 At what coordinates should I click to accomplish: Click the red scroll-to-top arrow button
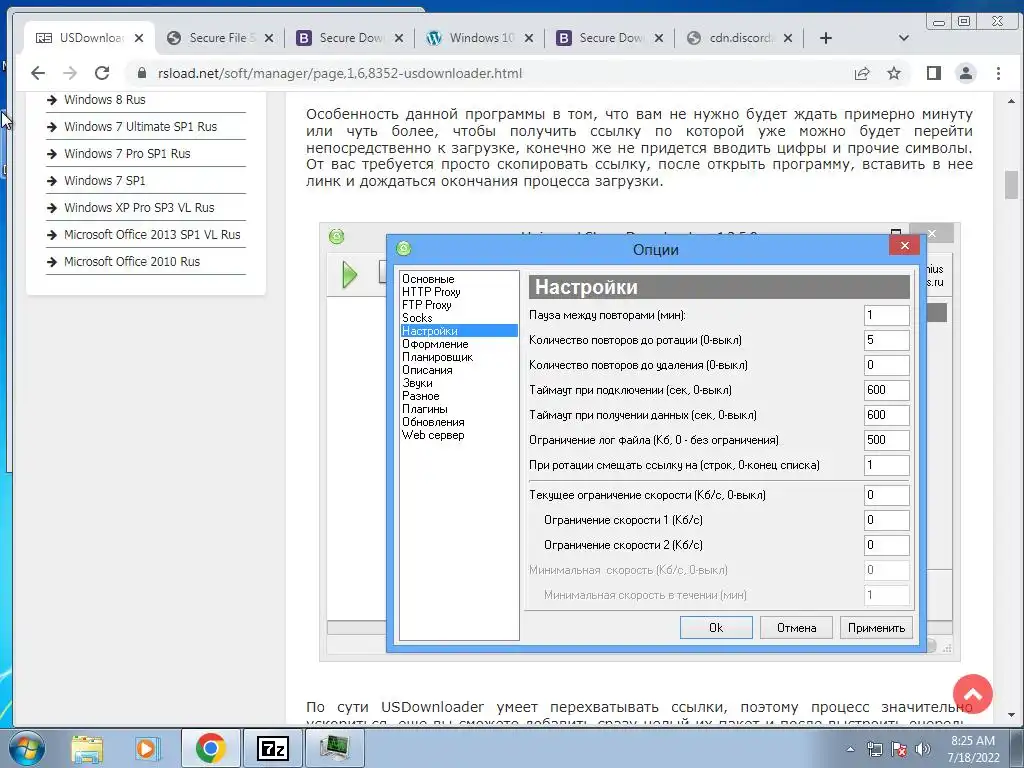(972, 694)
